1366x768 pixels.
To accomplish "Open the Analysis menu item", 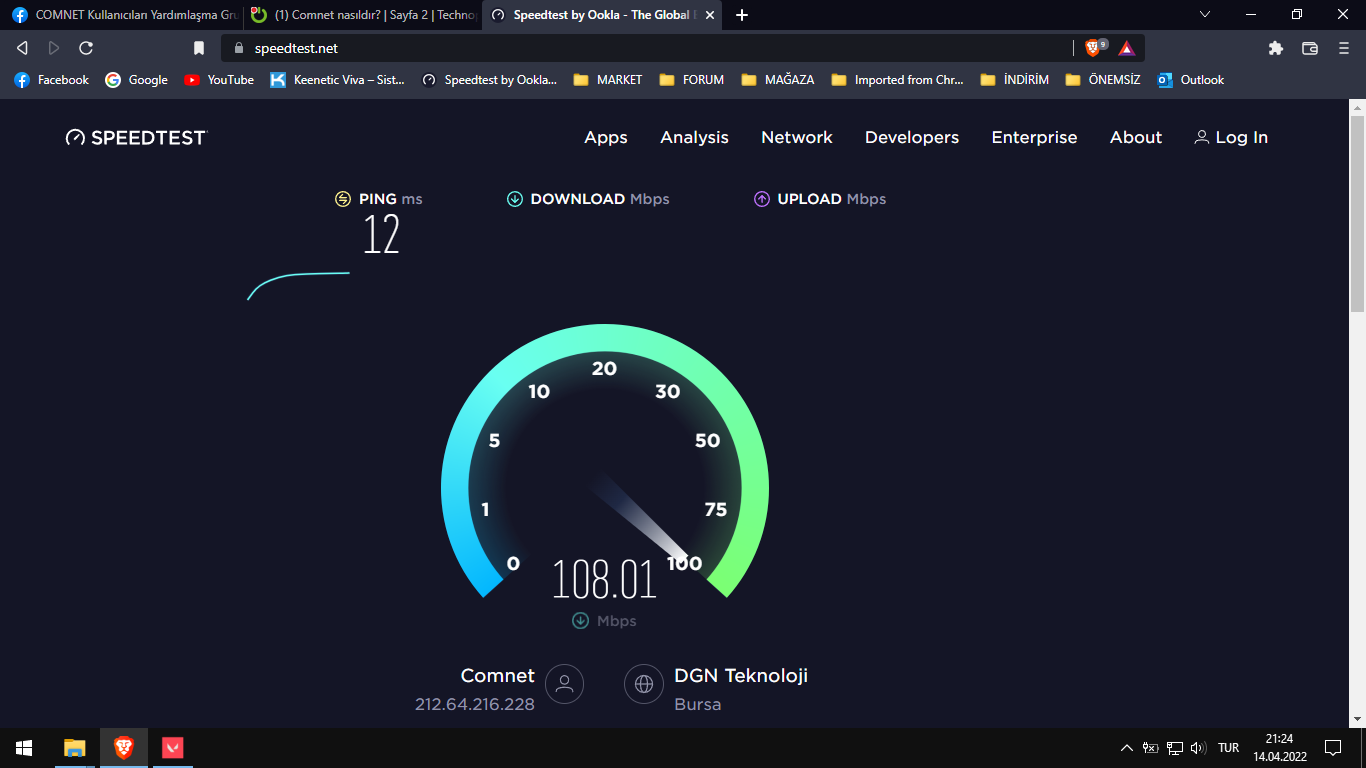I will [694, 138].
